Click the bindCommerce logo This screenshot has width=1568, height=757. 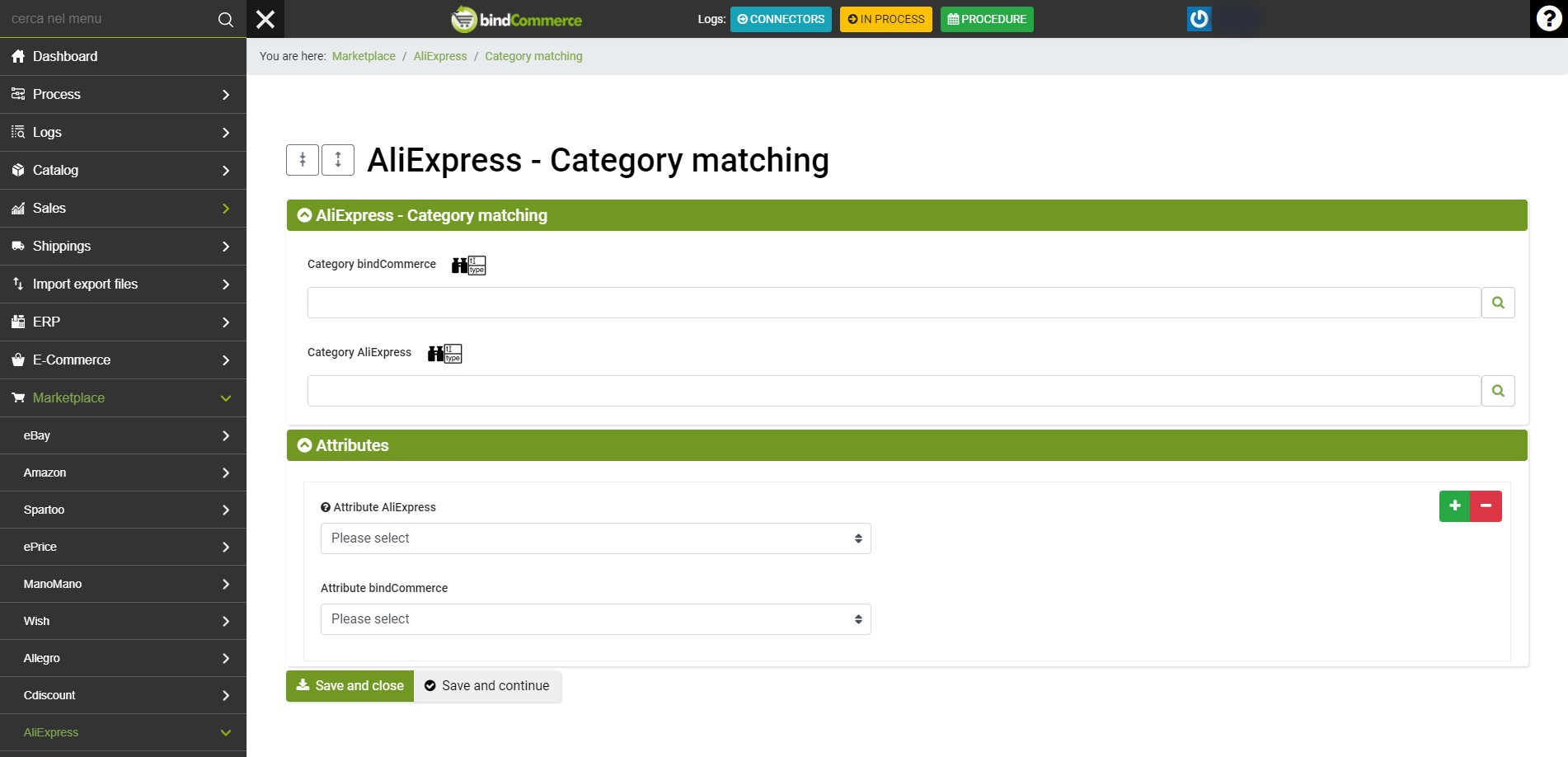pos(517,19)
